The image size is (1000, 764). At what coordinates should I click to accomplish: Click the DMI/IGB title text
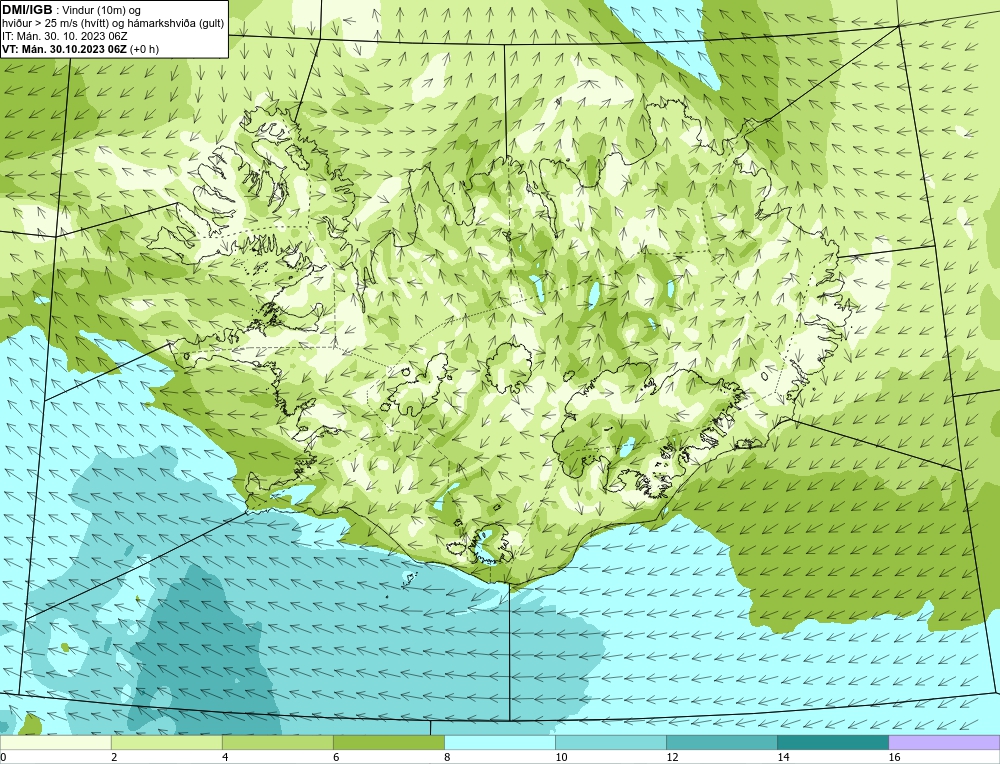[27, 9]
